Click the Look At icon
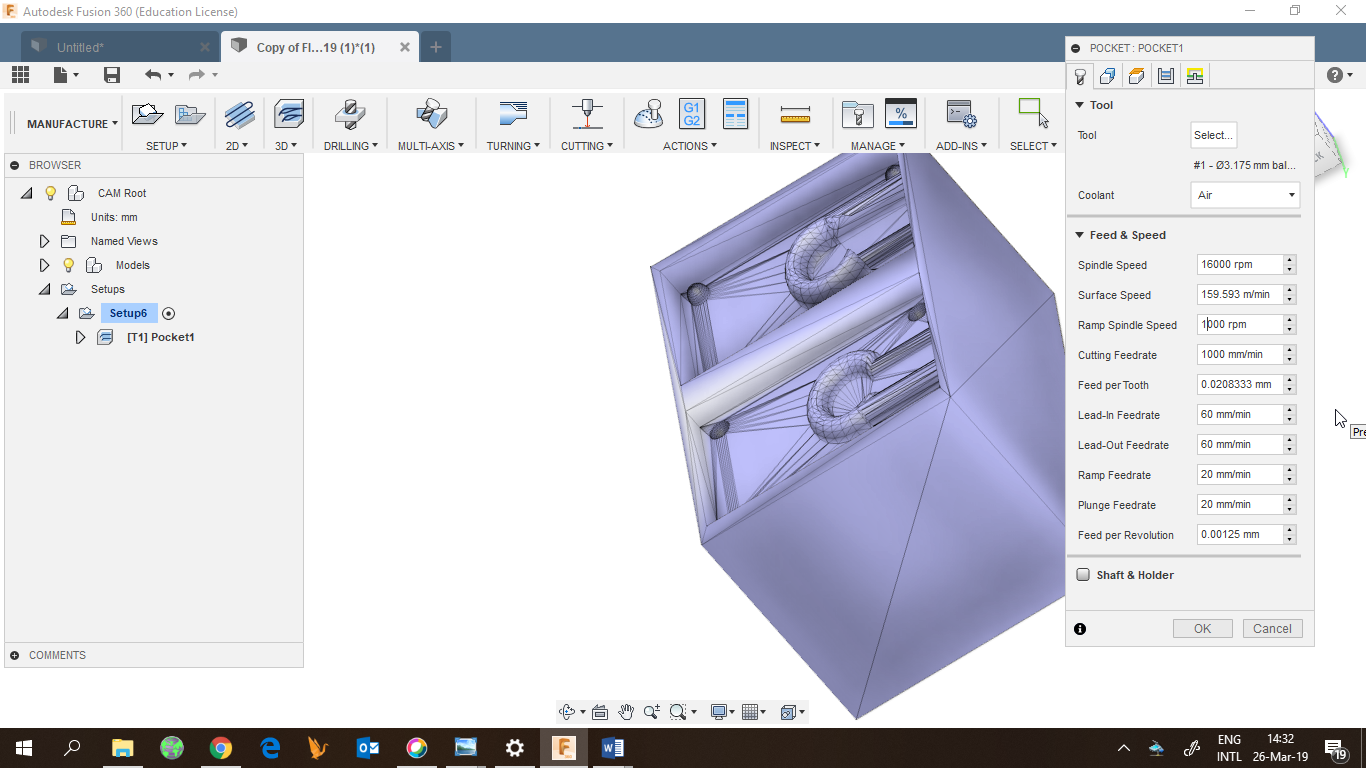 tap(600, 712)
